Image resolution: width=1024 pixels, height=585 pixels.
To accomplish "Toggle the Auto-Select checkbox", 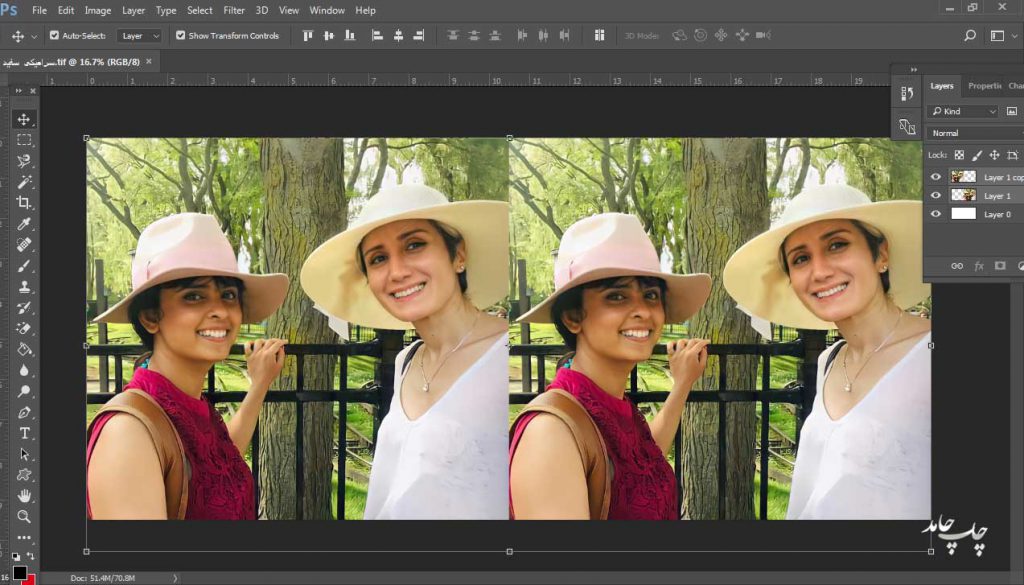I will [54, 35].
